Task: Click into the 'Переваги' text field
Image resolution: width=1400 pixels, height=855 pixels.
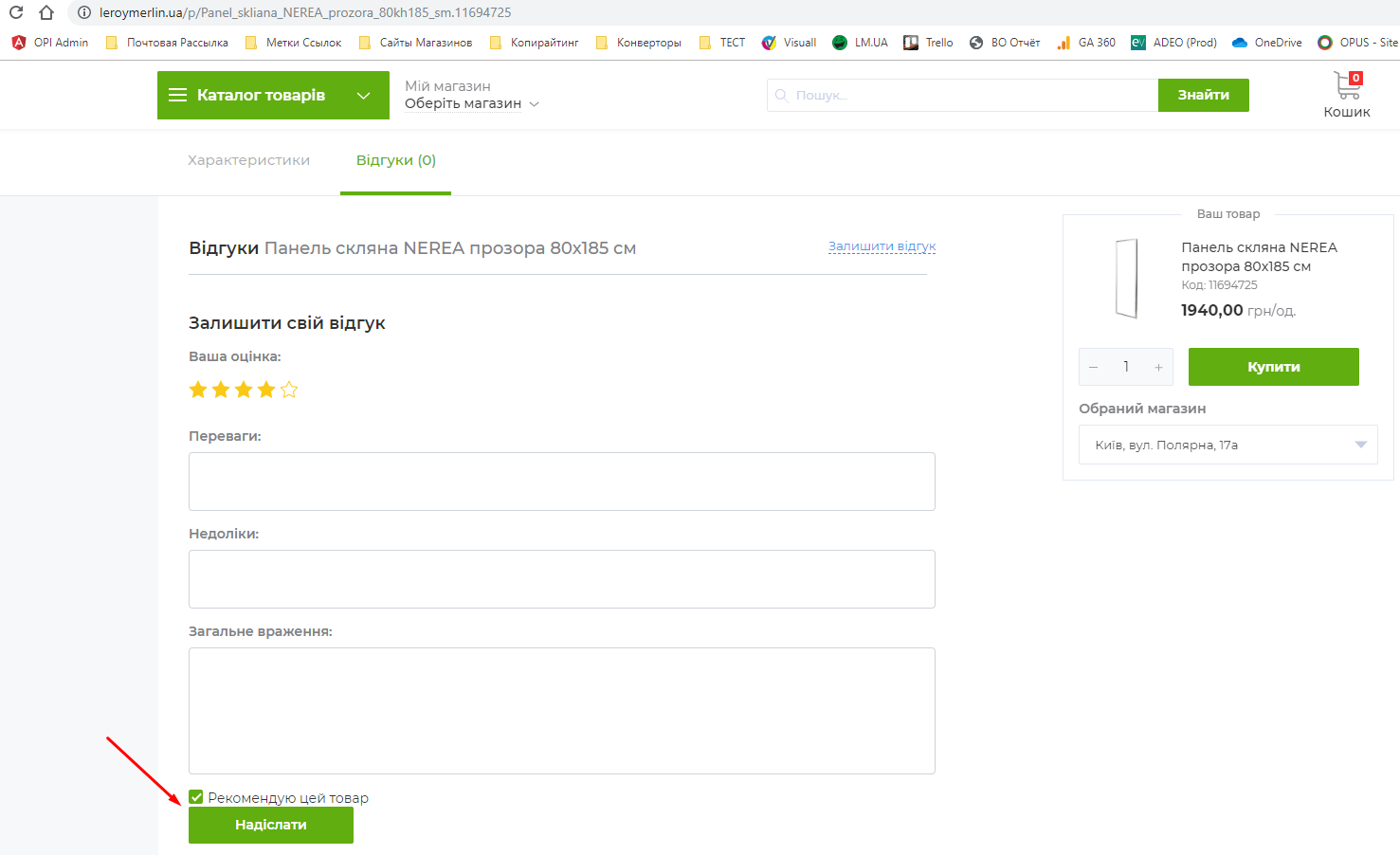Action: tap(561, 482)
